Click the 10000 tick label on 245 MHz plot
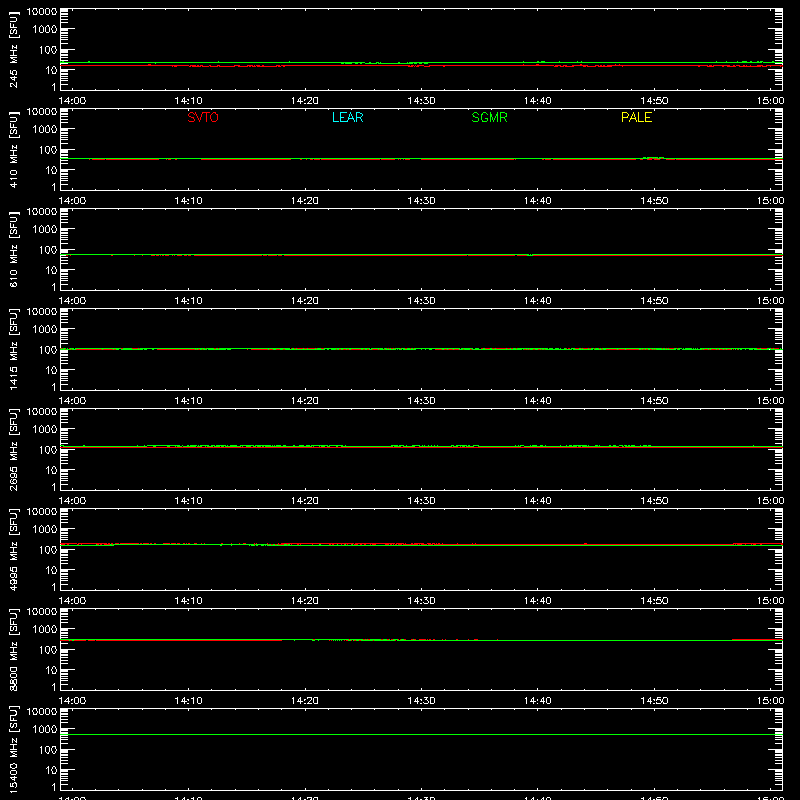The width and height of the screenshot is (800, 800). (x=42, y=12)
